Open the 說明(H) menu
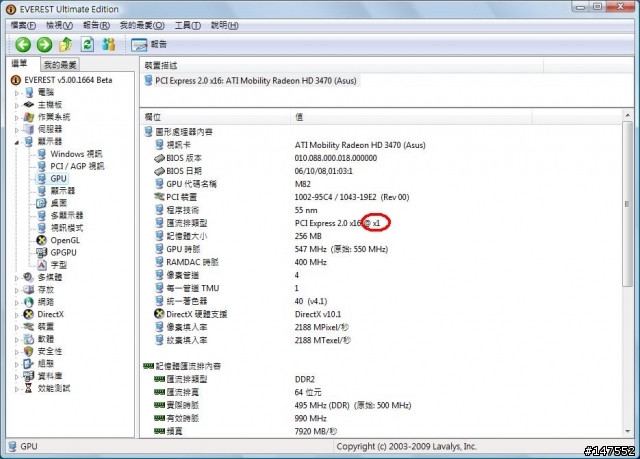640x459 pixels. click(224, 25)
